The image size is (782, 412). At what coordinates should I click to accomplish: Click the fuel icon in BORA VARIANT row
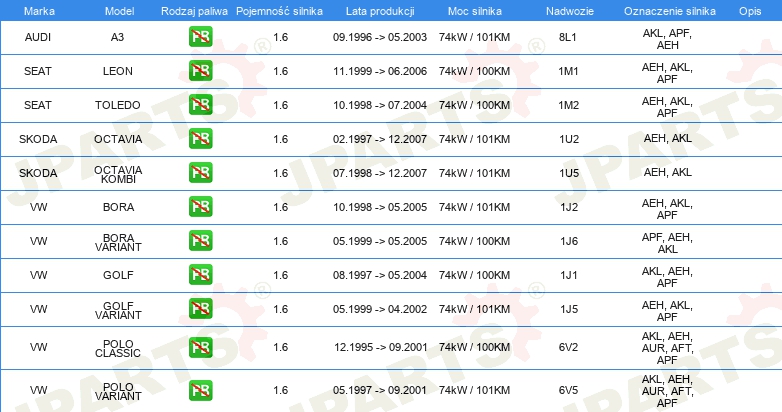pyautogui.click(x=200, y=240)
